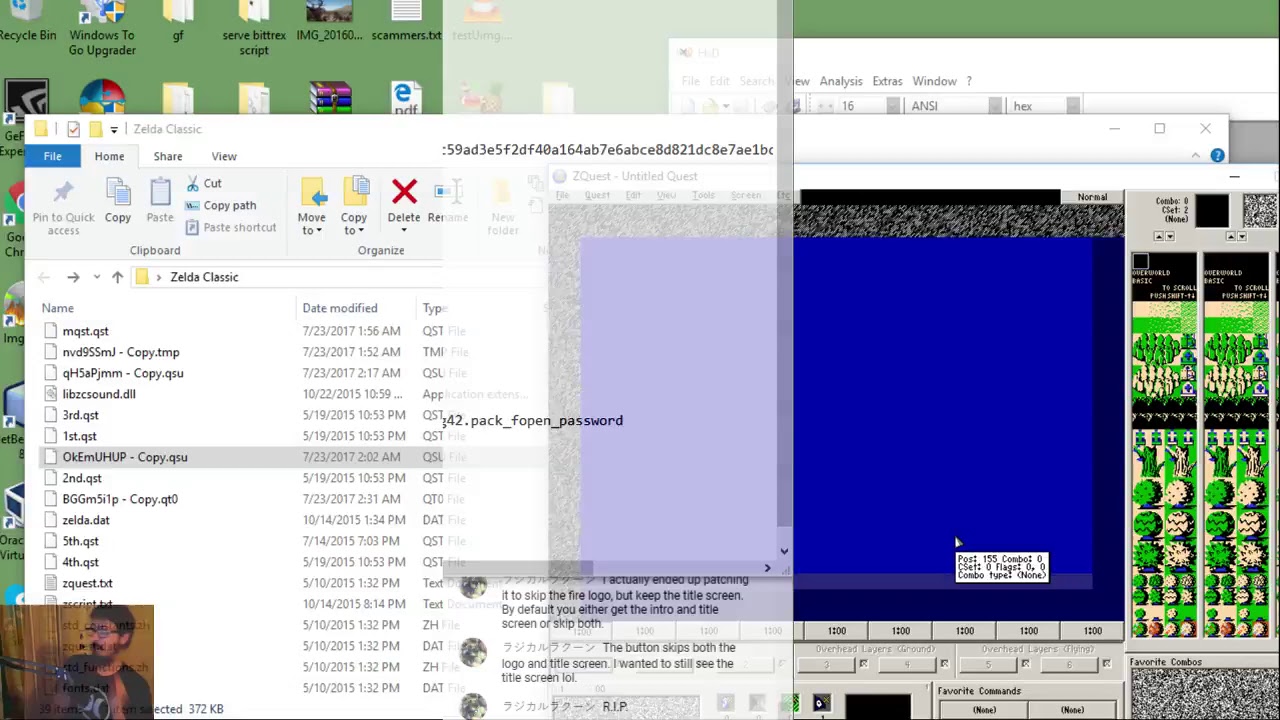The image size is (1280, 720).
Task: Toggle checkbox next to overhead layer 3
Action: click(863, 664)
